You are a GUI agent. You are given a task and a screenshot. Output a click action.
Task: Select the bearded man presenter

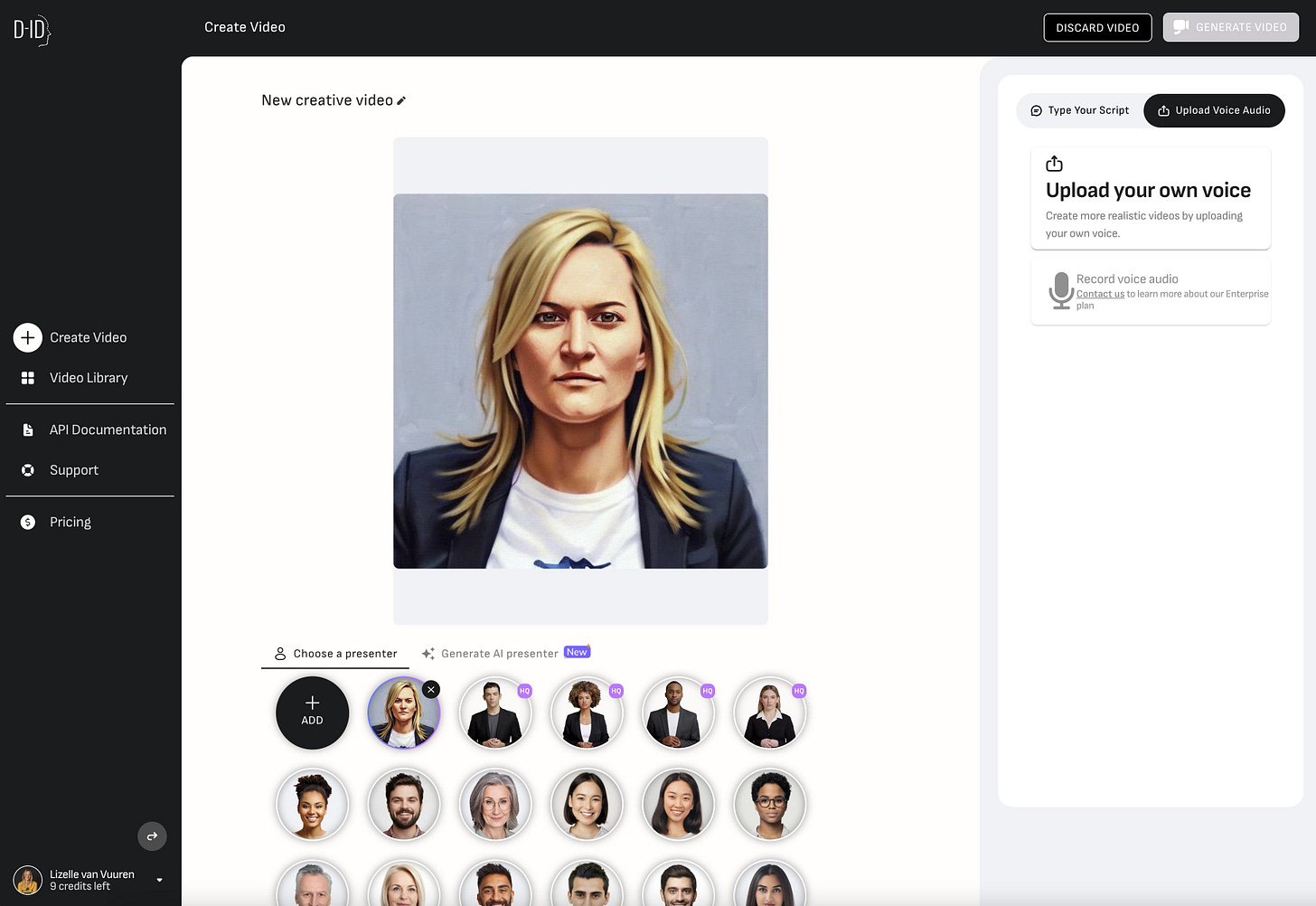[x=403, y=805]
